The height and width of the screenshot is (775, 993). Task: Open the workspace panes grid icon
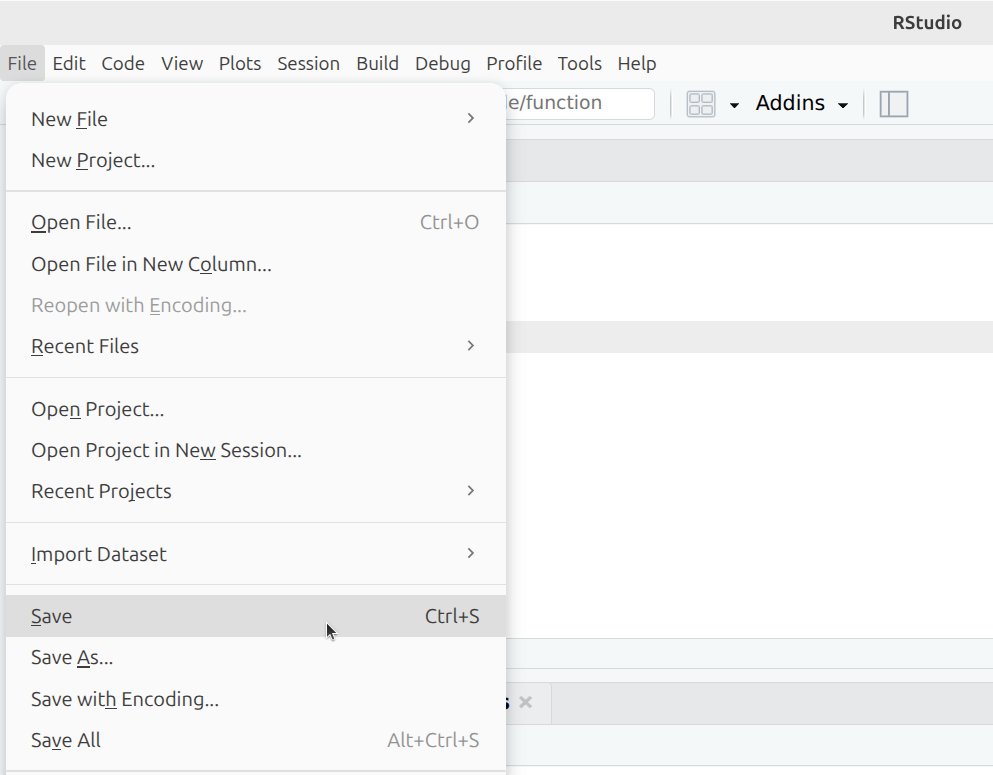tap(700, 104)
